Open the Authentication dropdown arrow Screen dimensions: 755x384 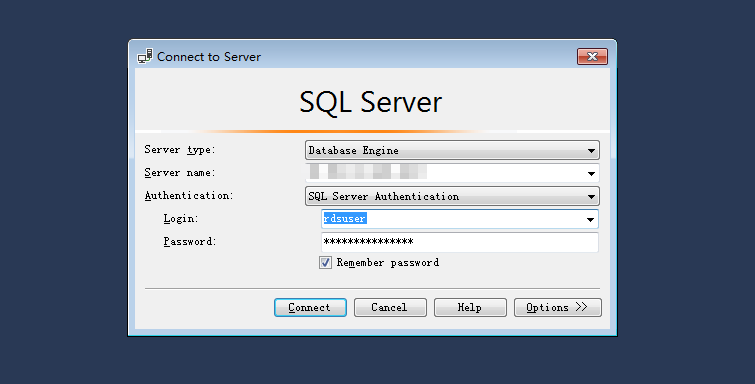591,197
